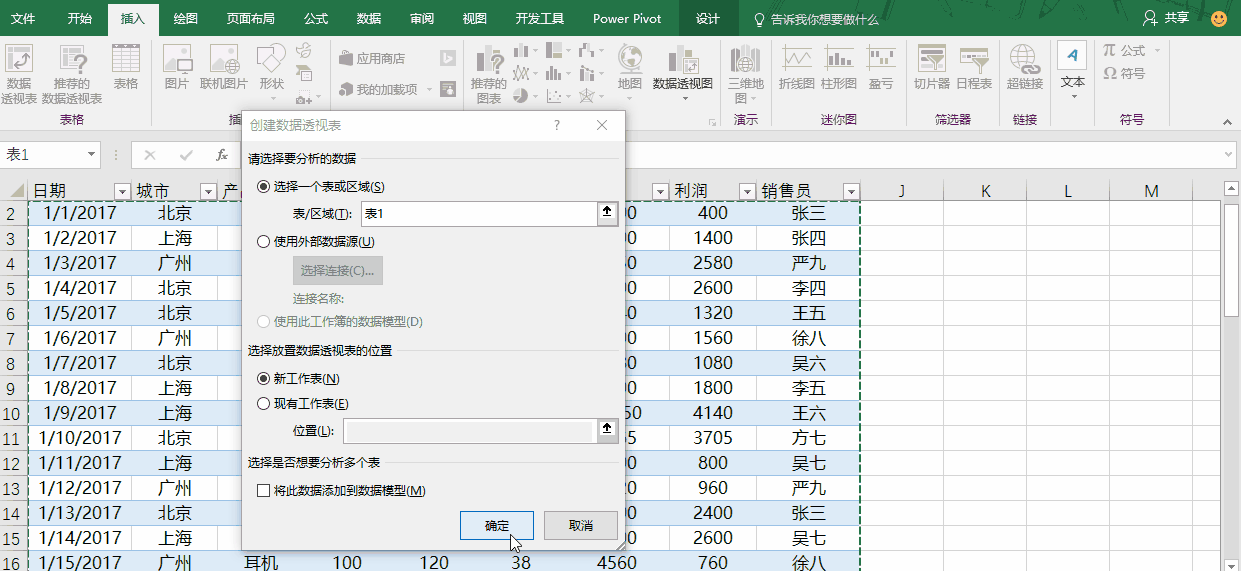The height and width of the screenshot is (571, 1241).
Task: Click the 三维地图 icon
Action: click(745, 73)
